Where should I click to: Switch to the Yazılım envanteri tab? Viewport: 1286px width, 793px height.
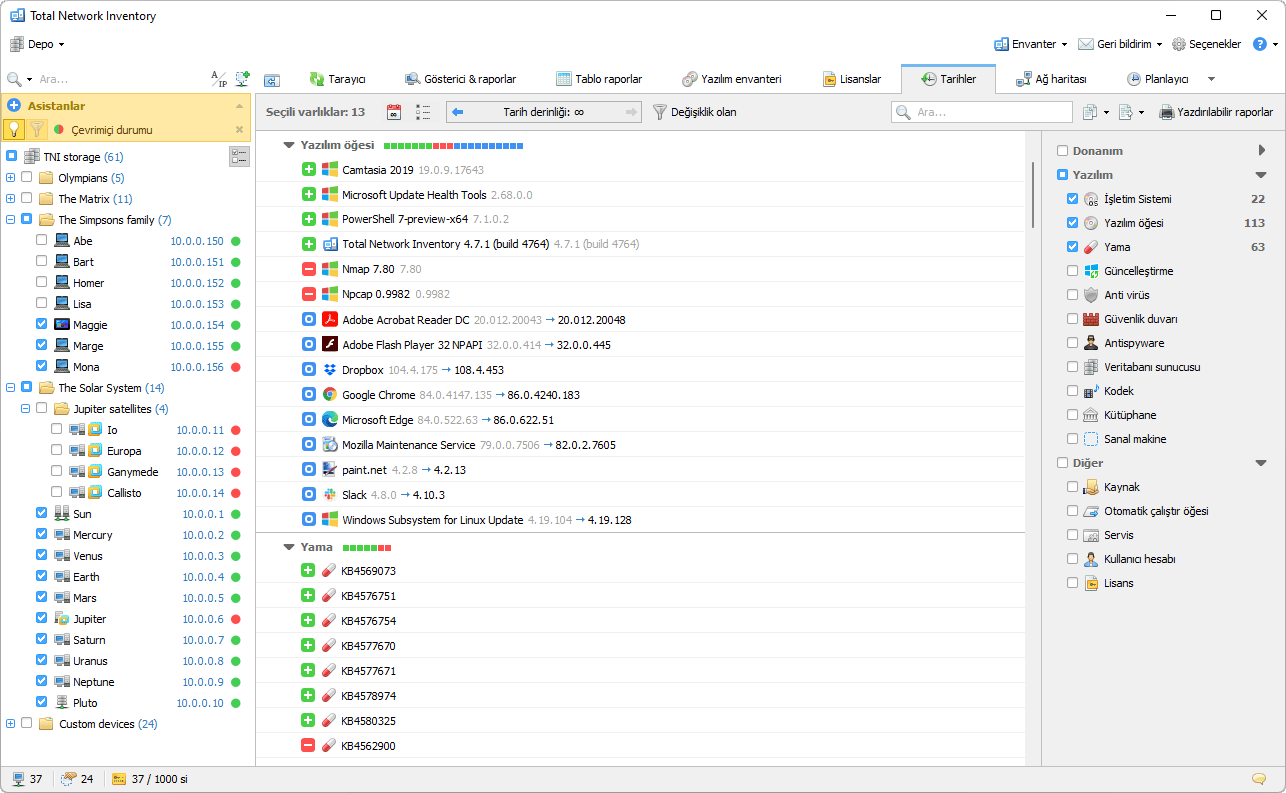(x=731, y=79)
